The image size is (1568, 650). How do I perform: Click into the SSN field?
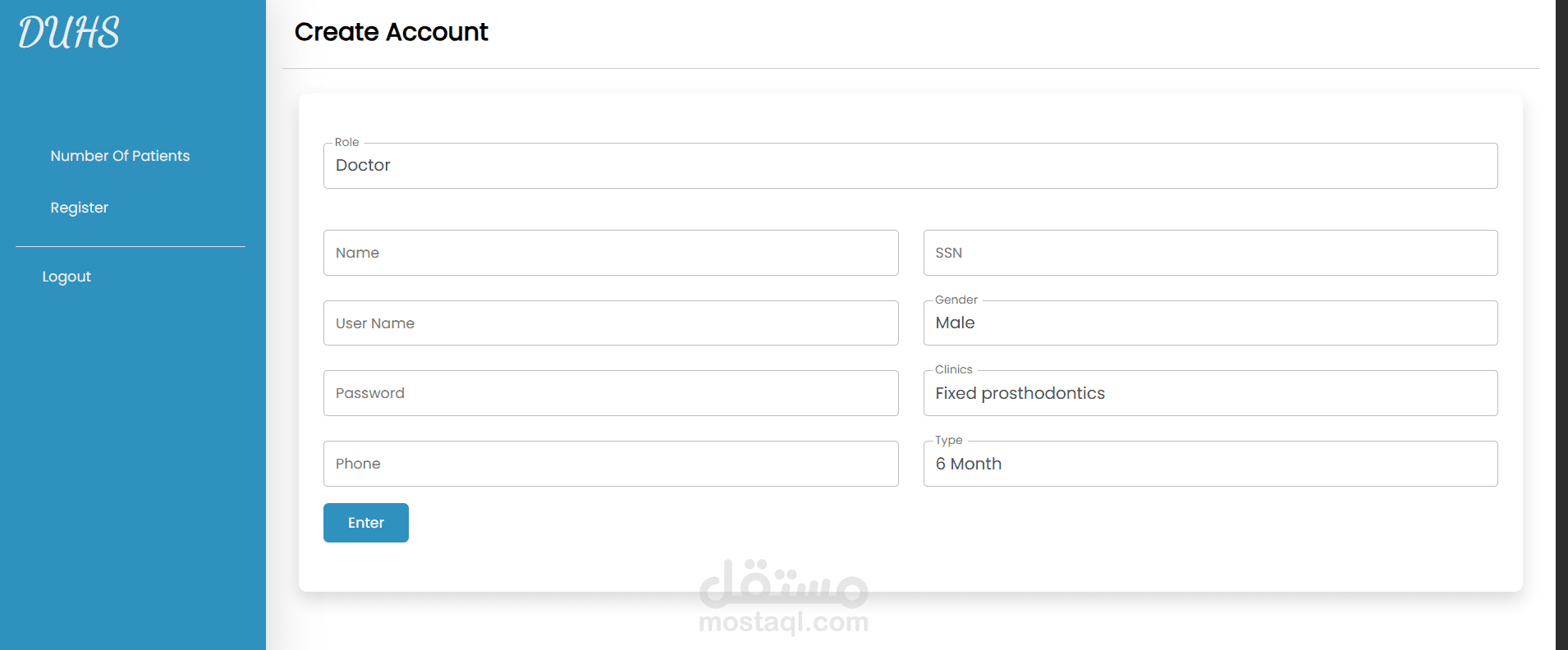point(1210,253)
